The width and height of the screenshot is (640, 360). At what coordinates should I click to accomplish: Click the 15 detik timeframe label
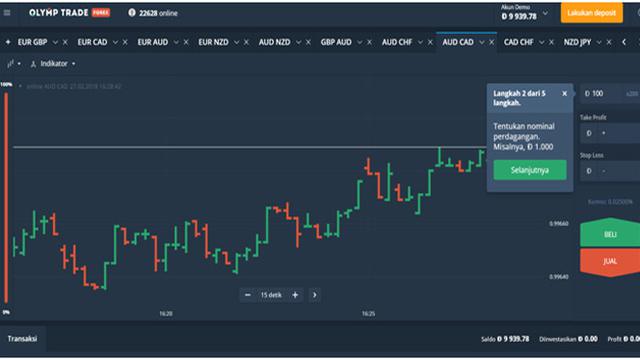271,295
